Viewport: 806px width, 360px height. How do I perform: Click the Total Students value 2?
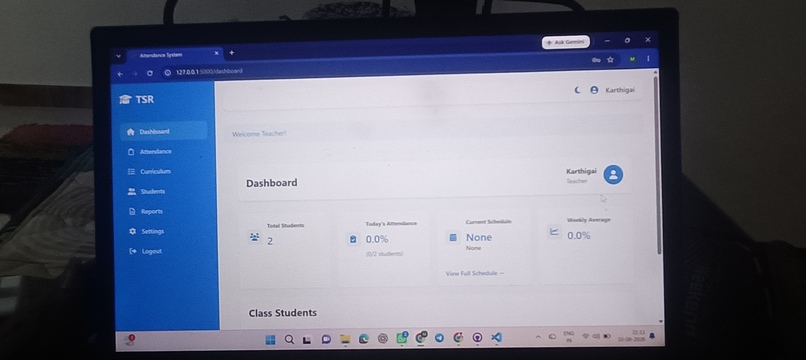pyautogui.click(x=270, y=241)
